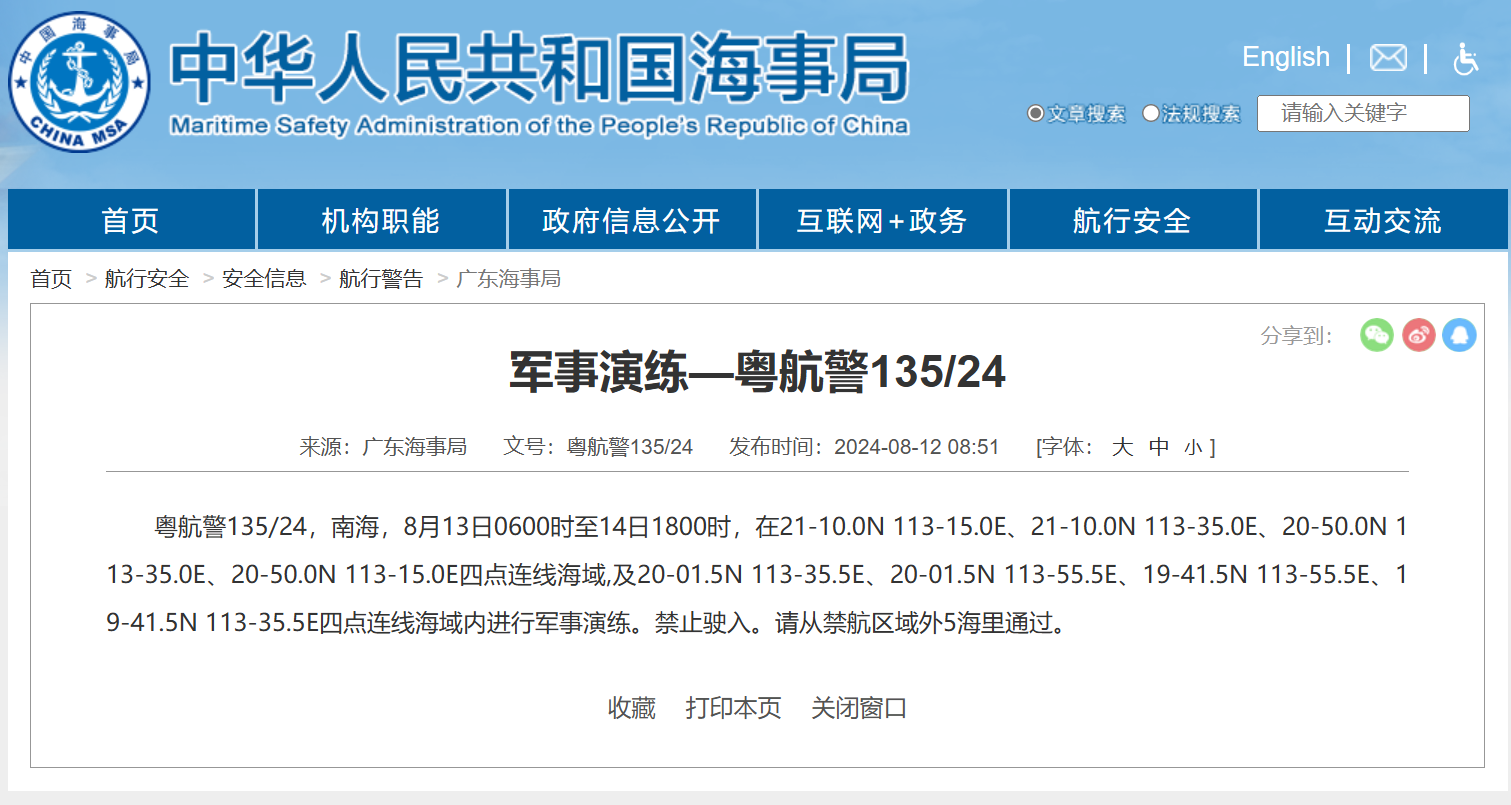The image size is (1511, 805).
Task: Go to 首页 in the breadcrumb
Action: (x=51, y=279)
